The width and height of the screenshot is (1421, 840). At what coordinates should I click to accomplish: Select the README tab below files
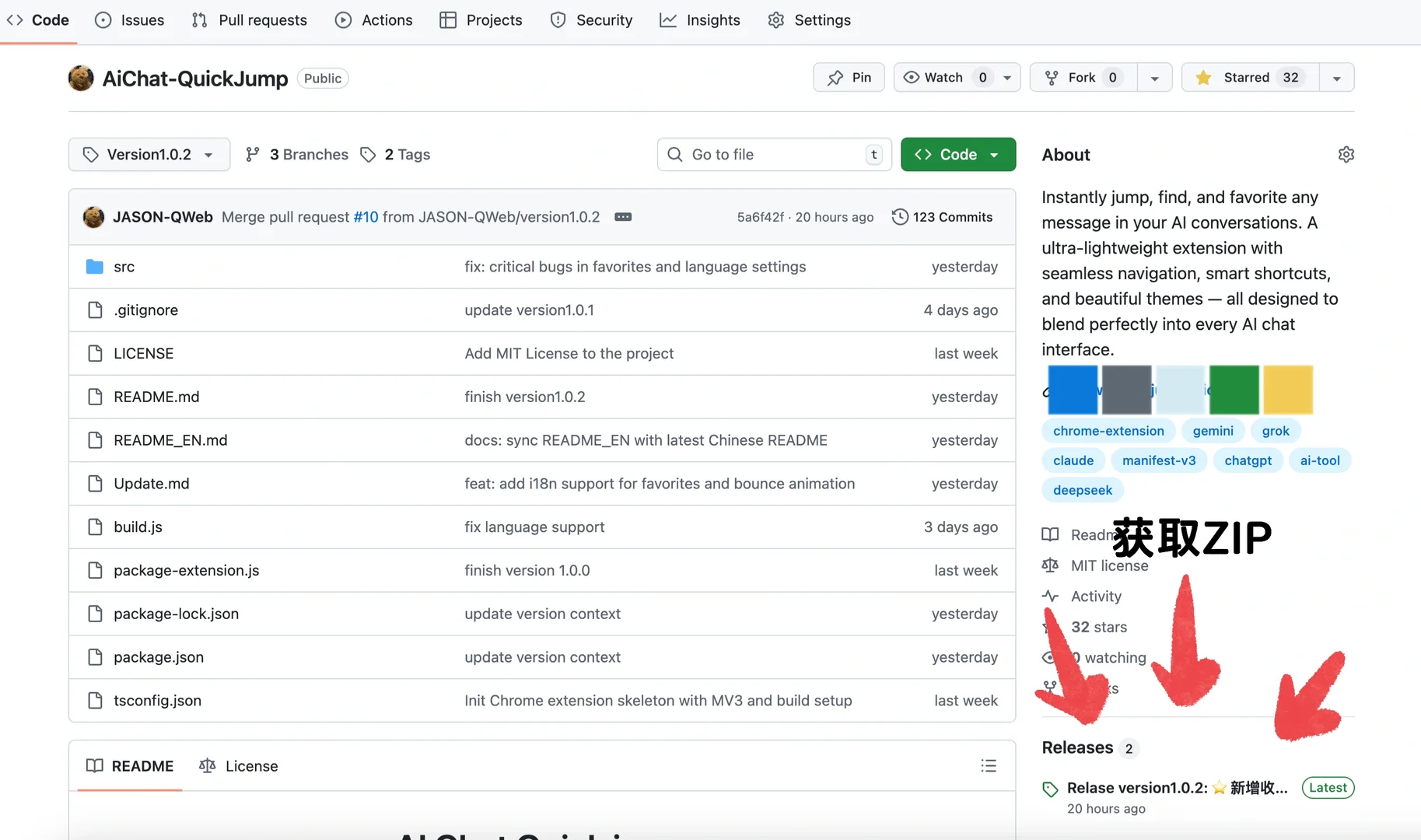coord(130,766)
